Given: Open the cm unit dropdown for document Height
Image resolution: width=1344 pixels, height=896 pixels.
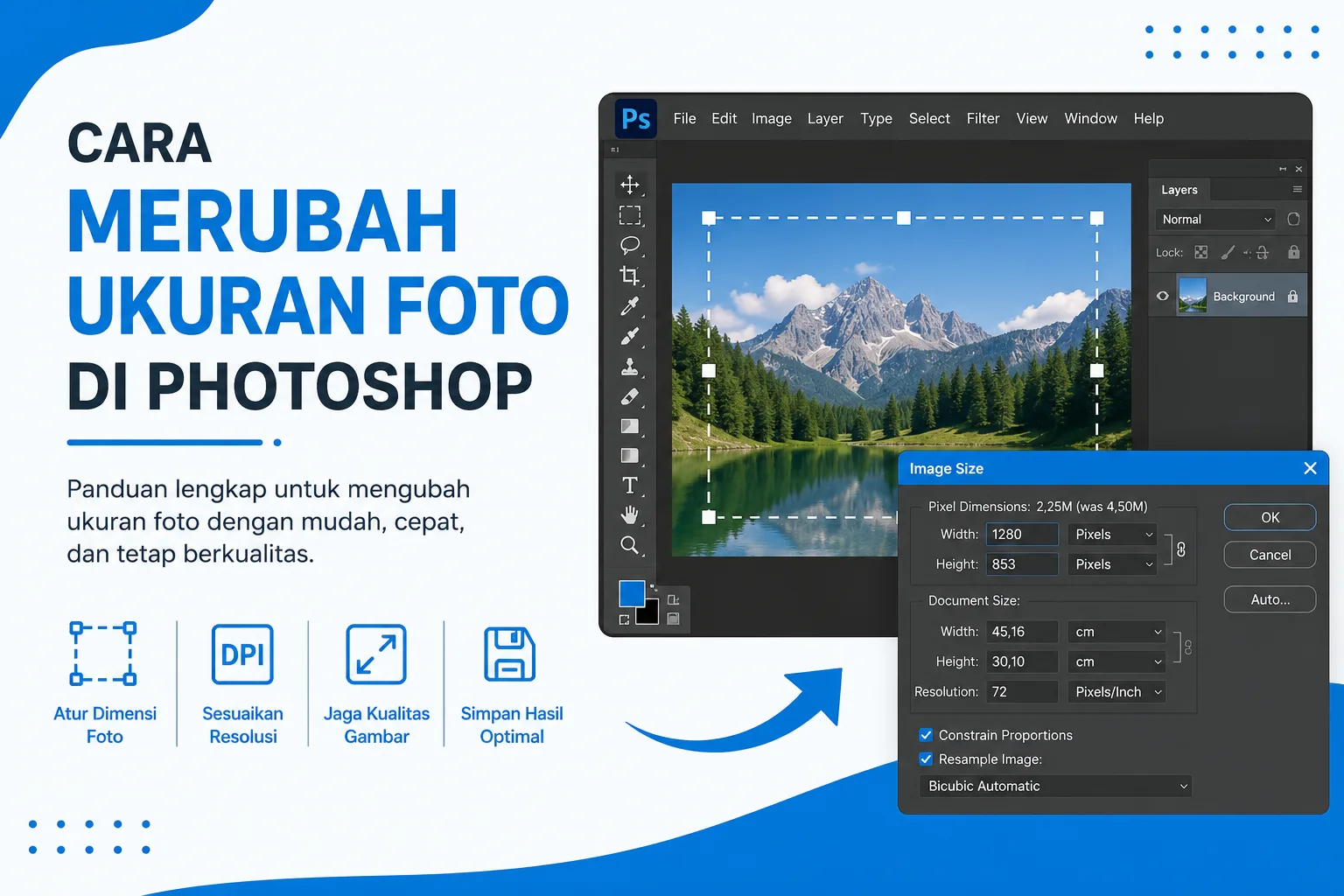Looking at the screenshot, I should (1117, 661).
